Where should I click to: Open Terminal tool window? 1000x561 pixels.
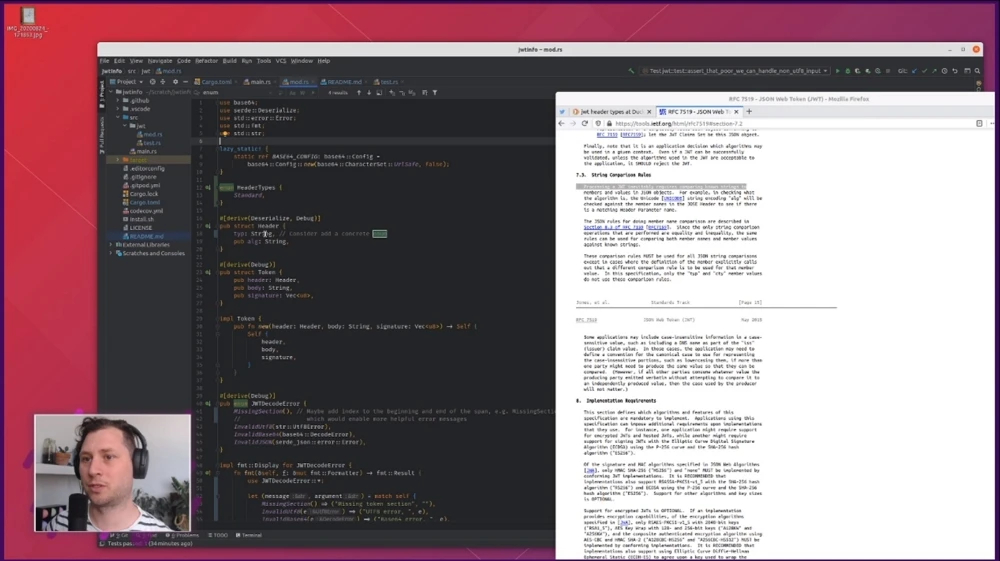[249, 535]
